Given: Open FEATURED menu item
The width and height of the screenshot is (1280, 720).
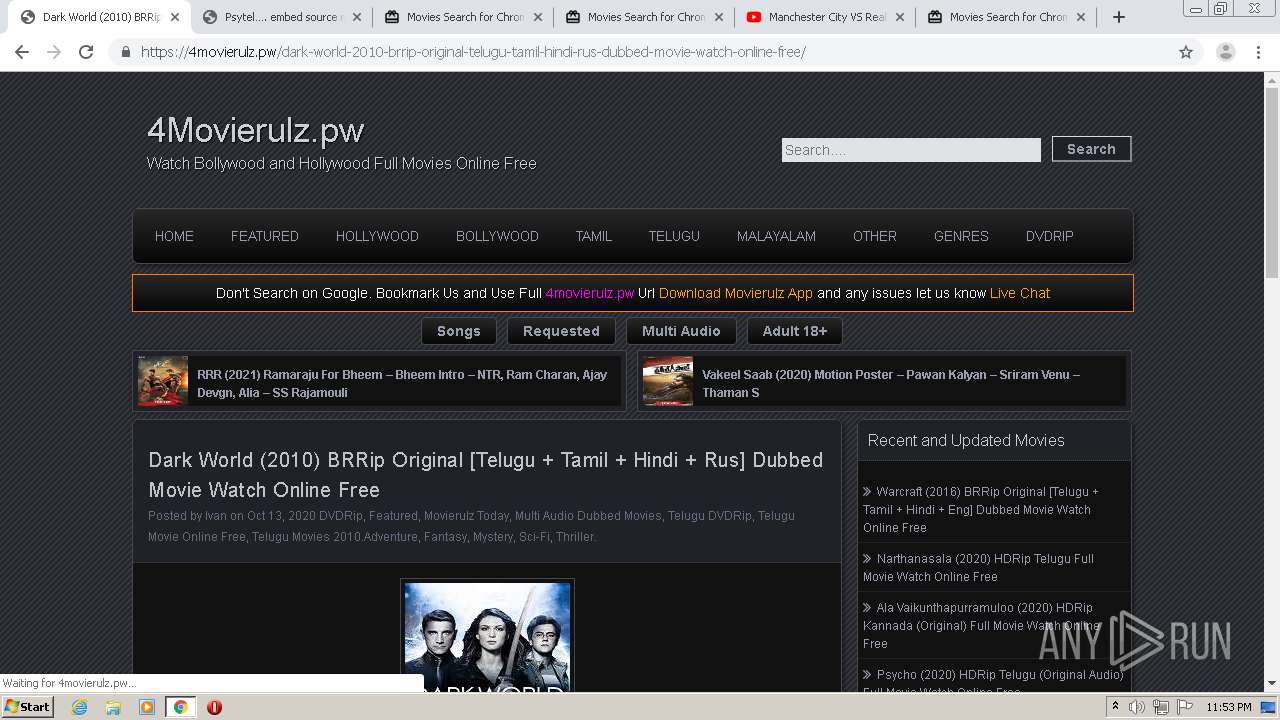Looking at the screenshot, I should point(265,236).
